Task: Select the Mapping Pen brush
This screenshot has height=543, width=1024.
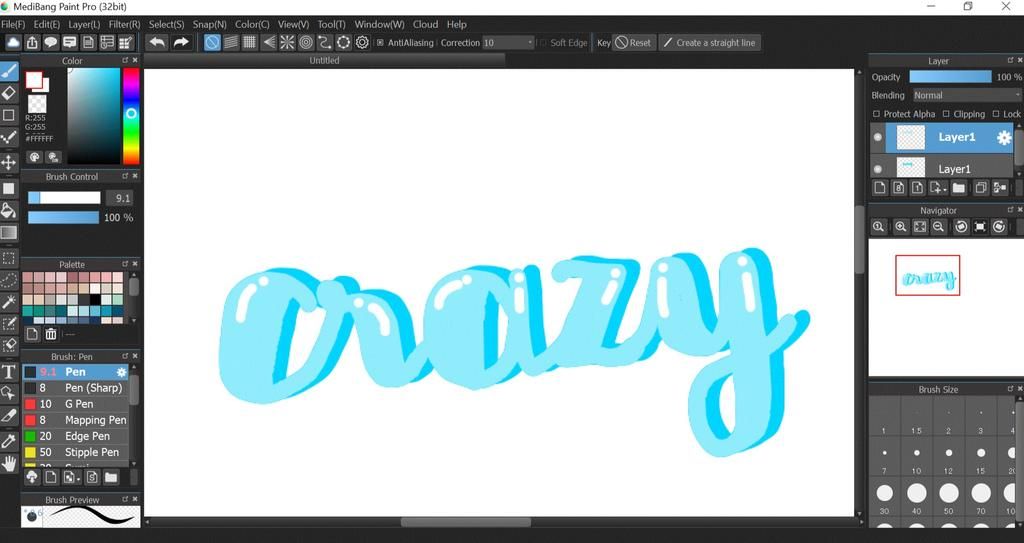Action: [x=76, y=420]
